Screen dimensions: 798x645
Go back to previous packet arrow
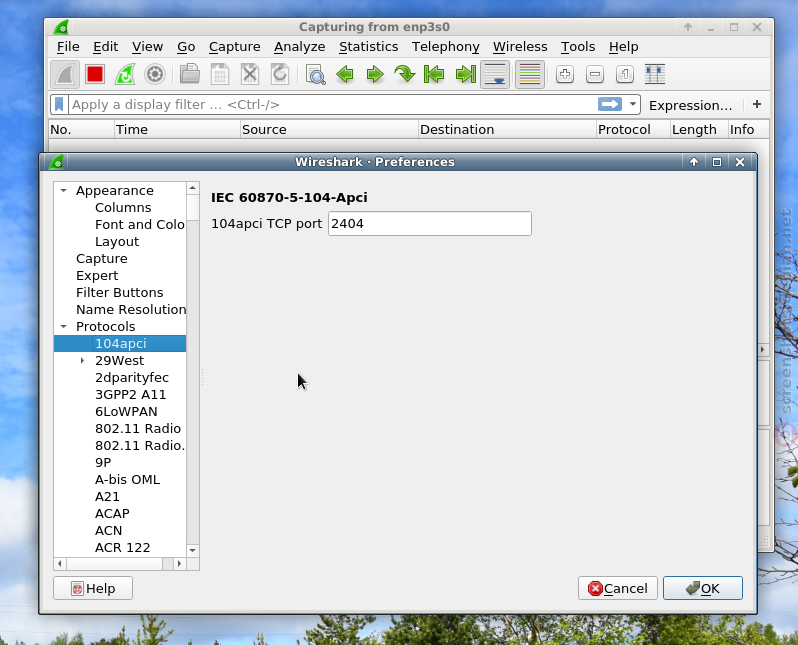[x=345, y=74]
